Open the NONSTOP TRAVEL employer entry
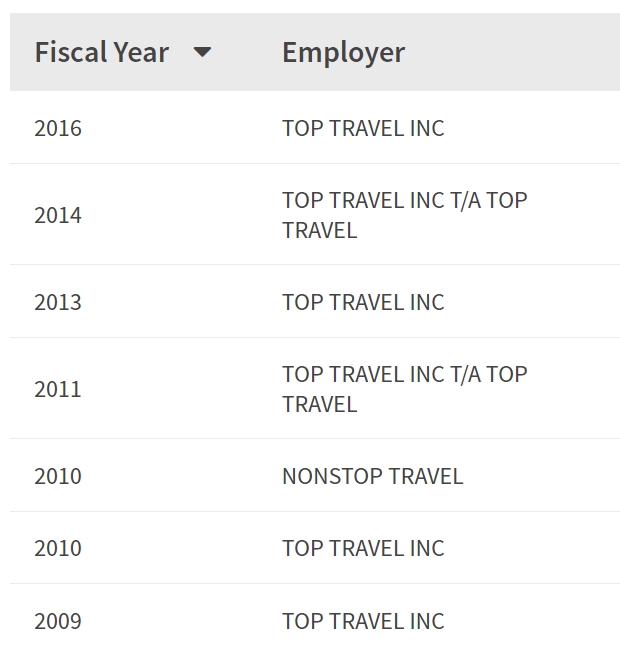This screenshot has width=620, height=661. tap(372, 476)
